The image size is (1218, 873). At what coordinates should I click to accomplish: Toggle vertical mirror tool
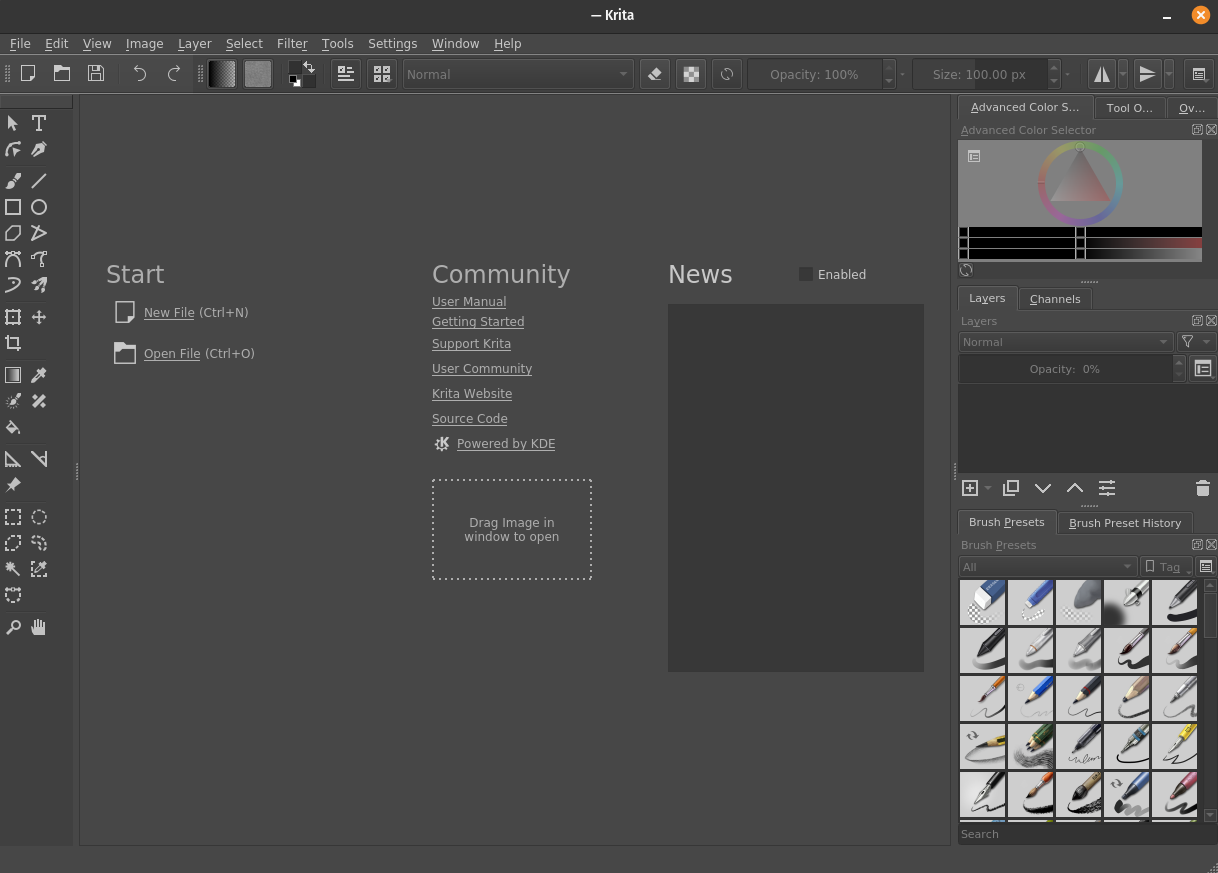click(1147, 74)
